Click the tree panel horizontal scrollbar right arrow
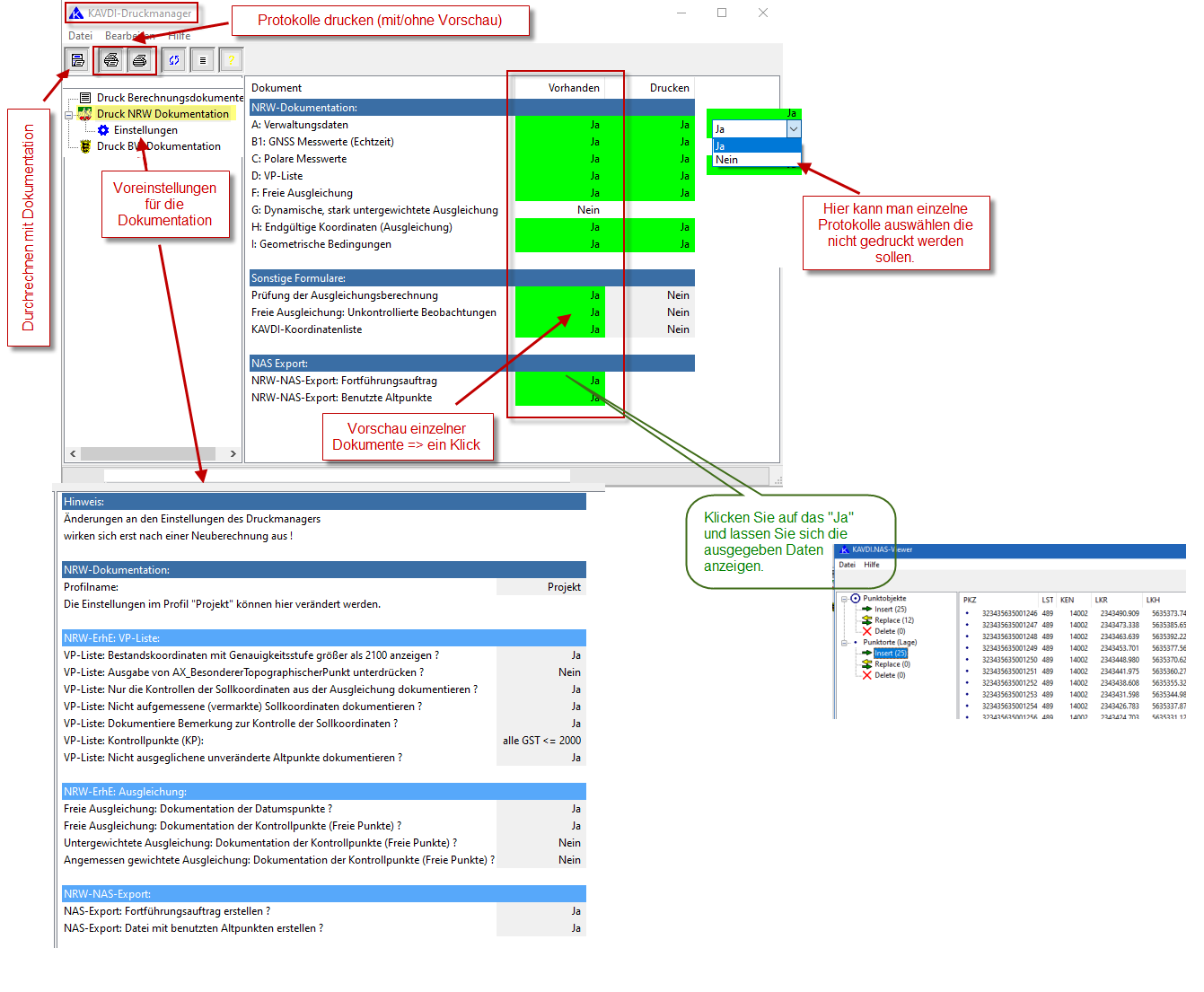Image resolution: width=1204 pixels, height=992 pixels. 233,454
